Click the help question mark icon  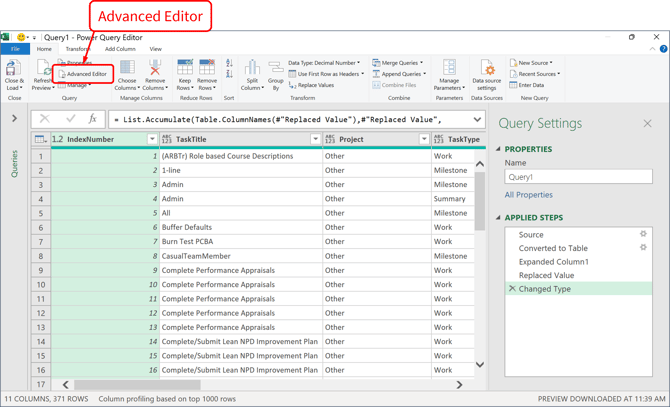click(664, 49)
